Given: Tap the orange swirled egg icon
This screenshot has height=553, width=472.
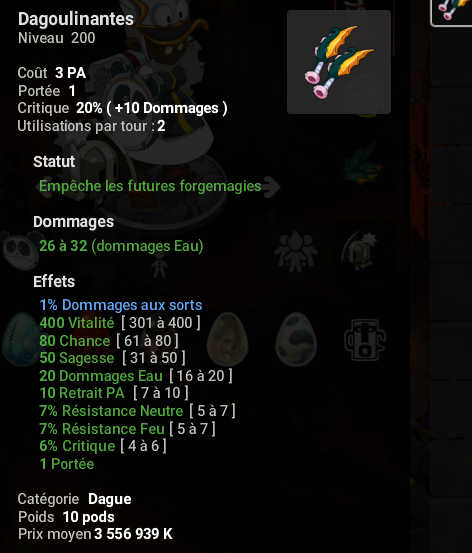Looking at the screenshot, I should pos(228,340).
